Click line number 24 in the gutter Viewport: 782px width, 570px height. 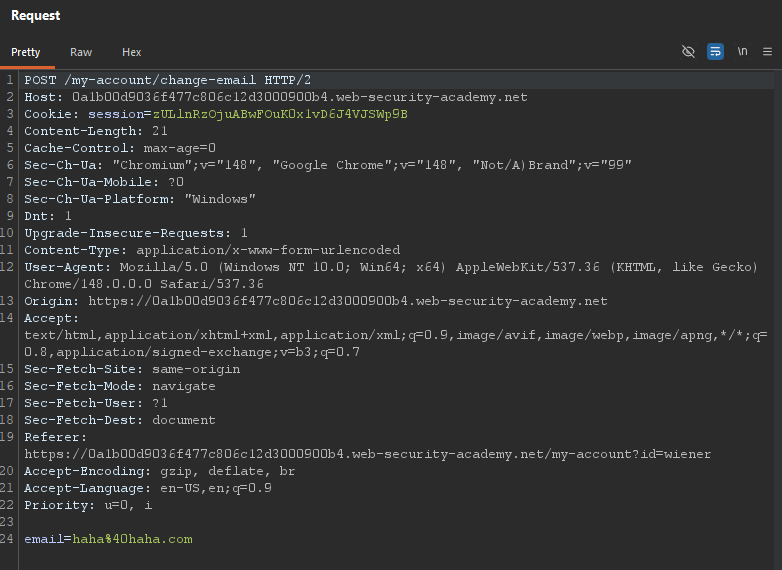click(x=7, y=539)
